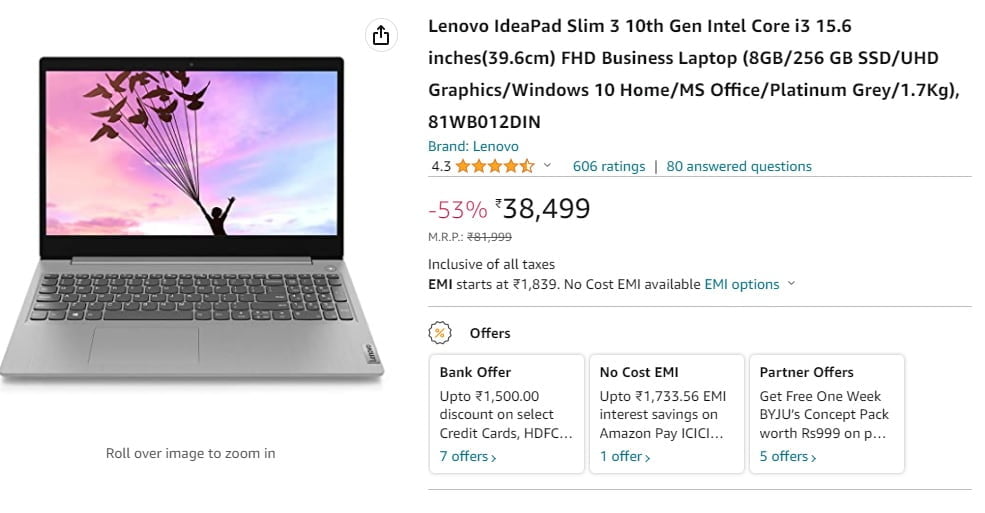View 1 offer under No Cost EMI

tap(625, 456)
